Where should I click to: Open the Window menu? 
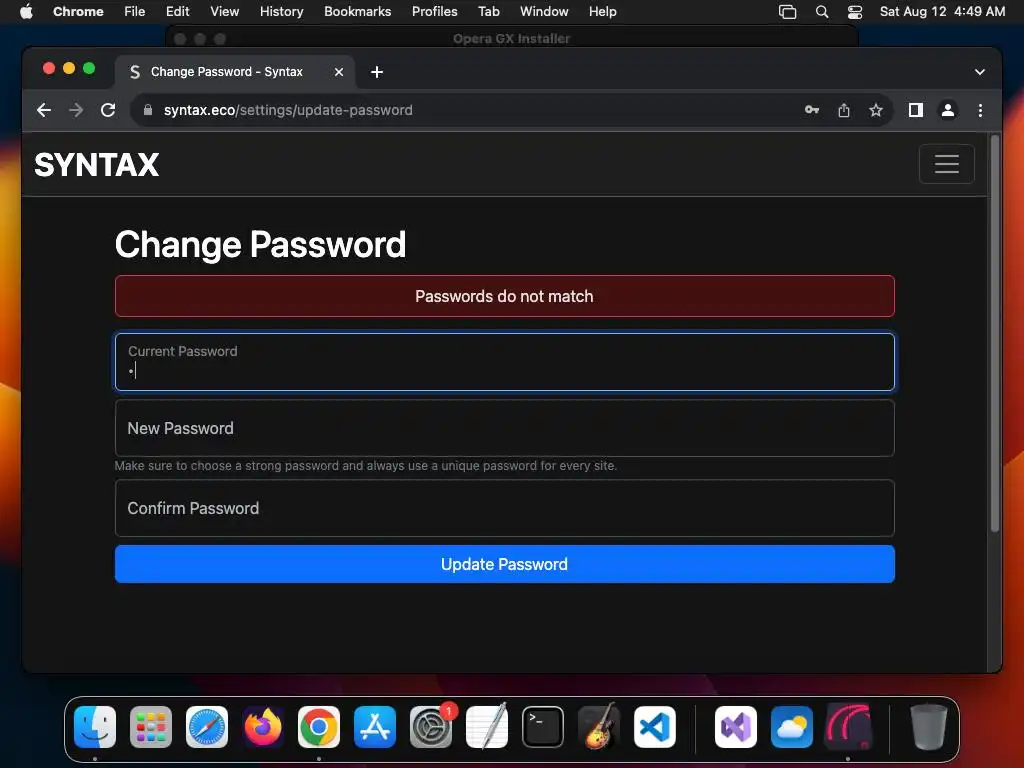(544, 12)
